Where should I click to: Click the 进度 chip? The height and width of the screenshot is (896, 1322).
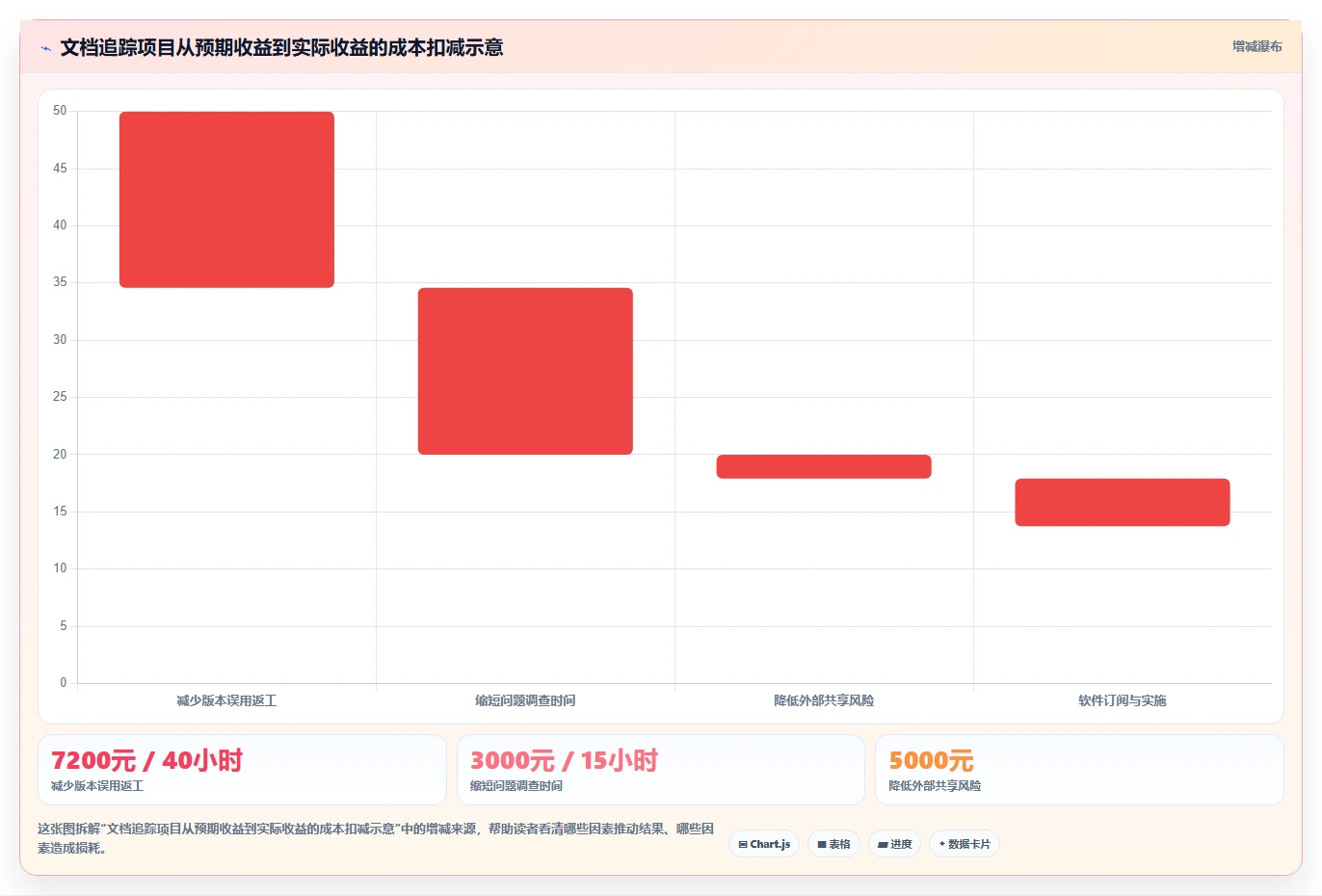pos(894,844)
